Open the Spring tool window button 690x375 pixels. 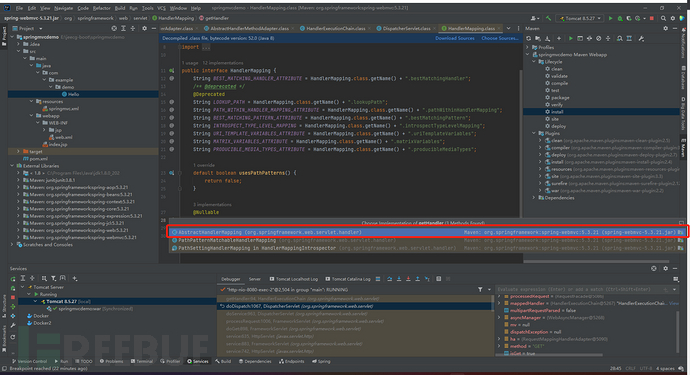pos(321,361)
